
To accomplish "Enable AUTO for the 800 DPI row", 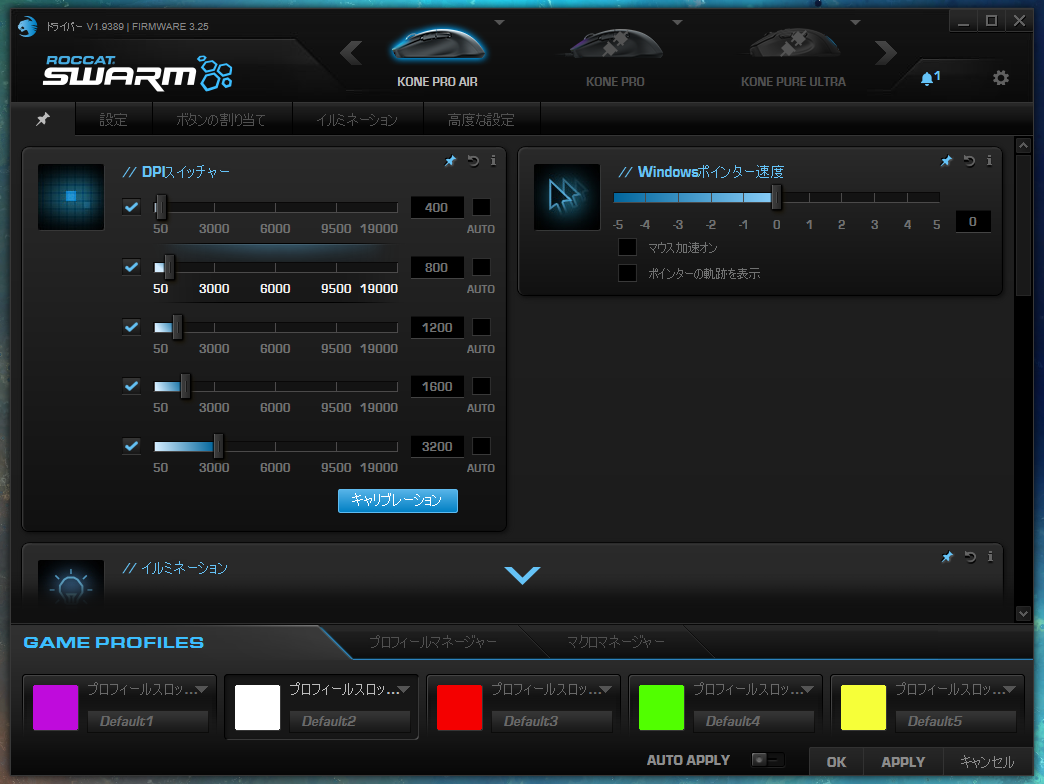I will tap(481, 267).
